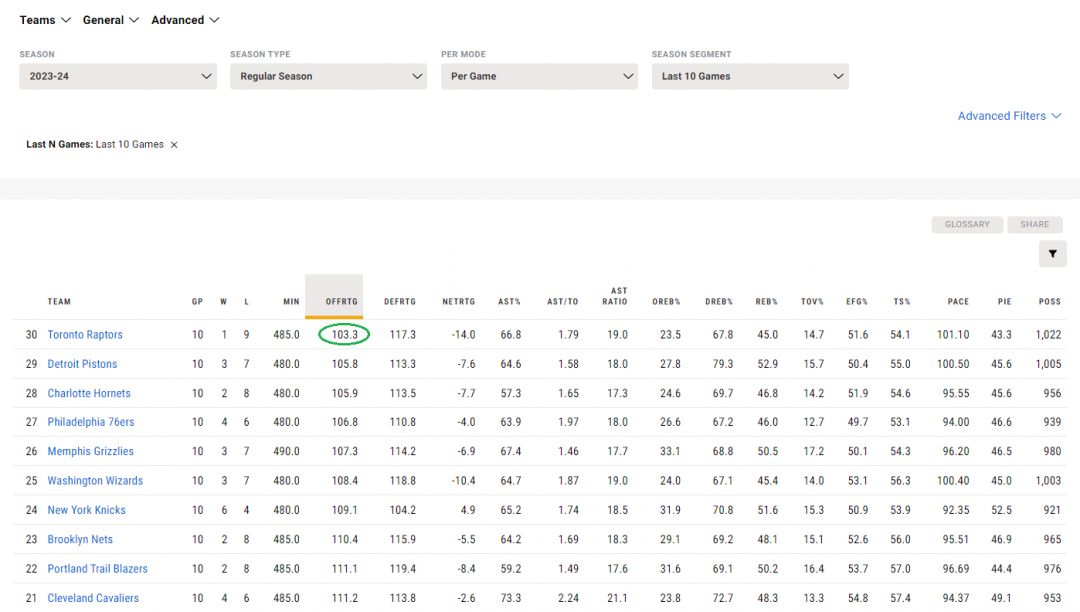Remove the Last 10 Games filter chip

(174, 145)
